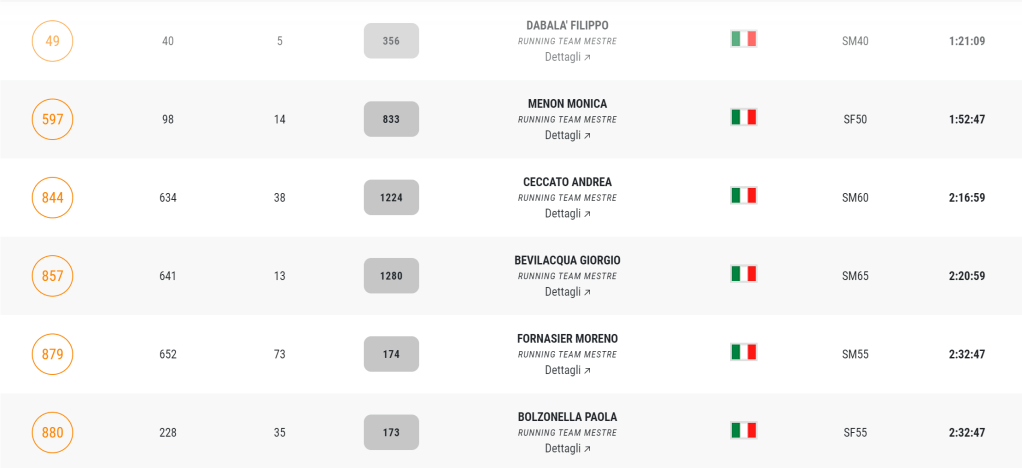
Task: Select bib number badge 1224
Action: click(391, 197)
